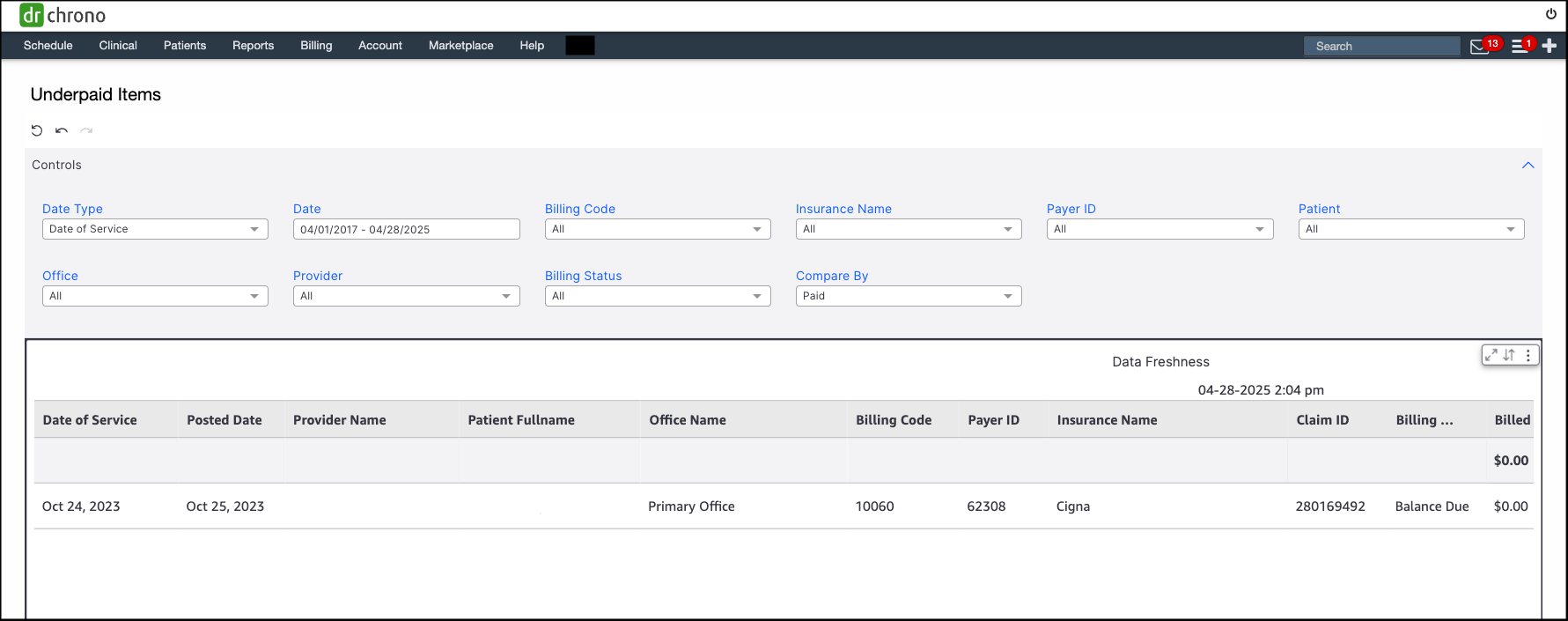Open the Help menu
The height and width of the screenshot is (621, 1568).
coord(532,46)
